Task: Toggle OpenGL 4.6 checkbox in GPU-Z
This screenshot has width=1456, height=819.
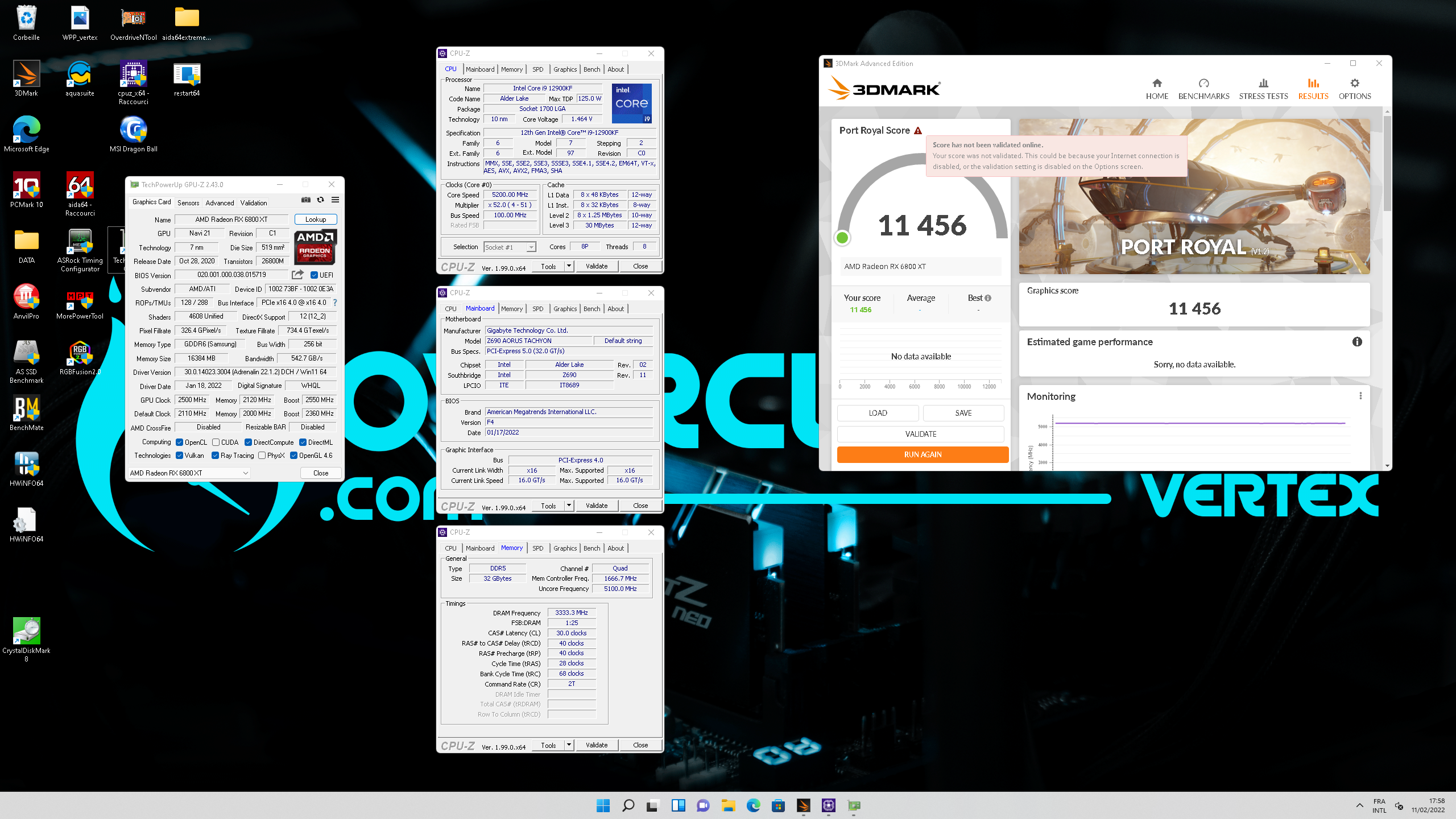Action: [293, 456]
